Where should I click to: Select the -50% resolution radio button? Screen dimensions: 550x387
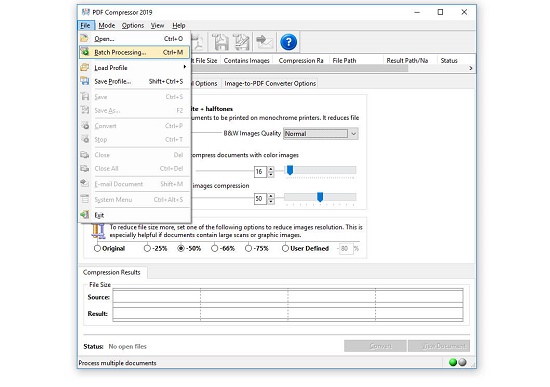pyautogui.click(x=181, y=248)
